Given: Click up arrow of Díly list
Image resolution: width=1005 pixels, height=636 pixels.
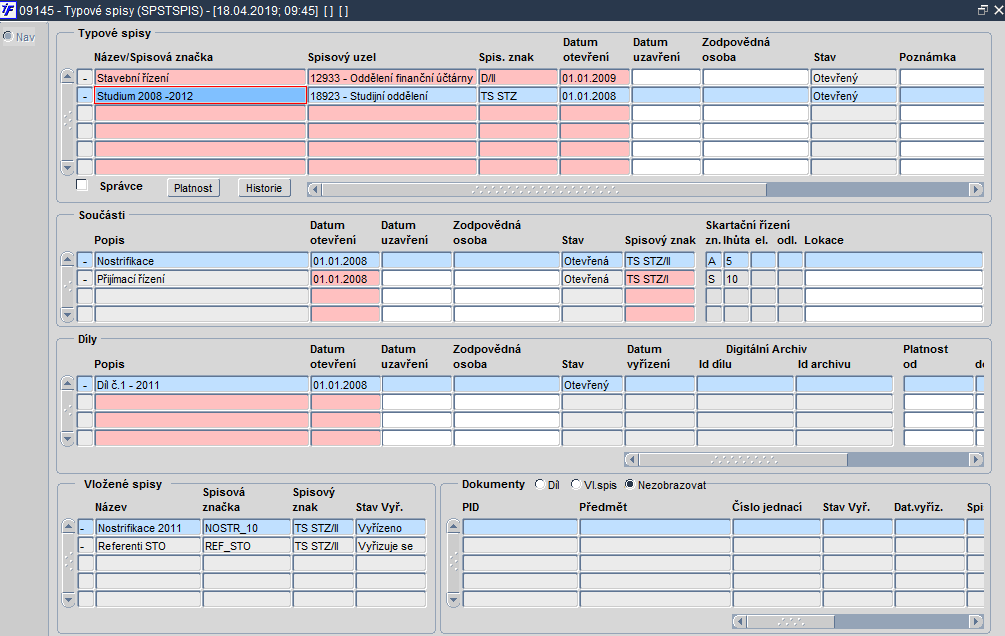Looking at the screenshot, I should 67,383.
